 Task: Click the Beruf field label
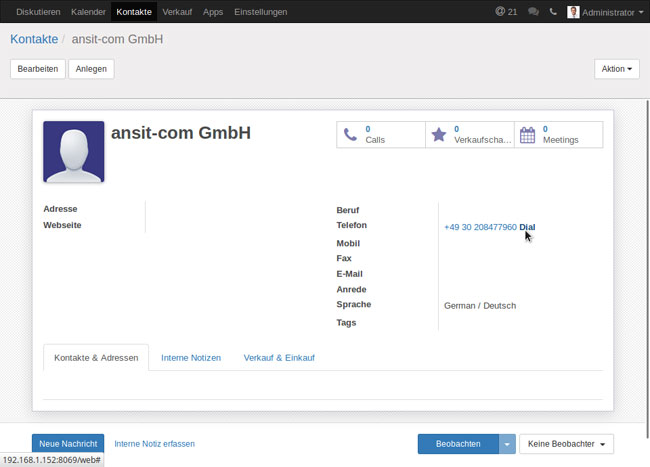pyautogui.click(x=348, y=210)
